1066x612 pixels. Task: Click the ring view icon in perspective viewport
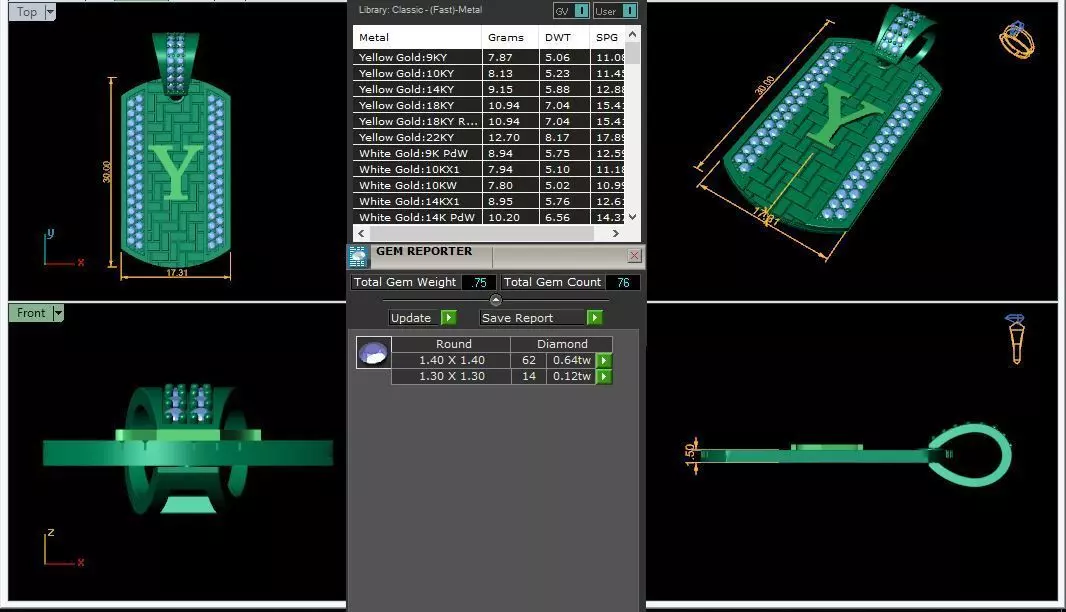tap(1016, 40)
